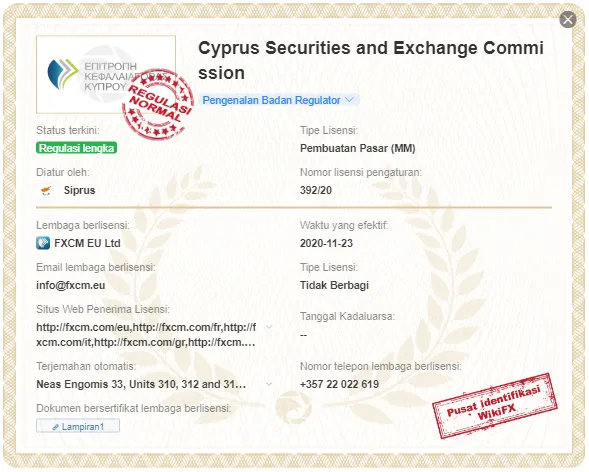589x472 pixels.
Task: Click the CySEC regulator logo
Action: (106, 74)
